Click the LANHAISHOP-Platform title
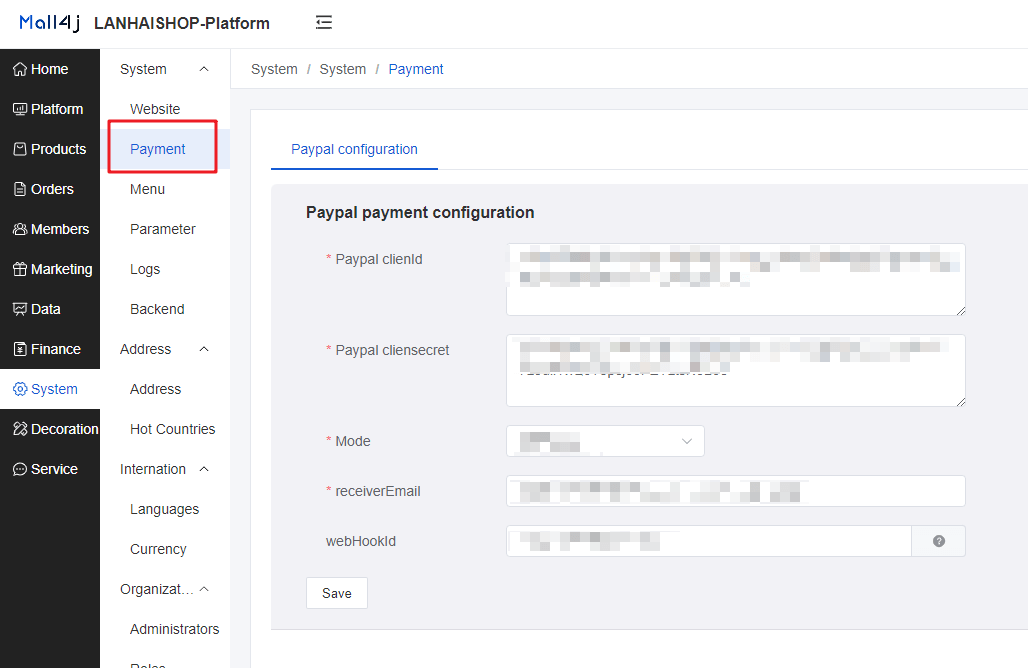The width and height of the screenshot is (1028, 668). pos(182,23)
